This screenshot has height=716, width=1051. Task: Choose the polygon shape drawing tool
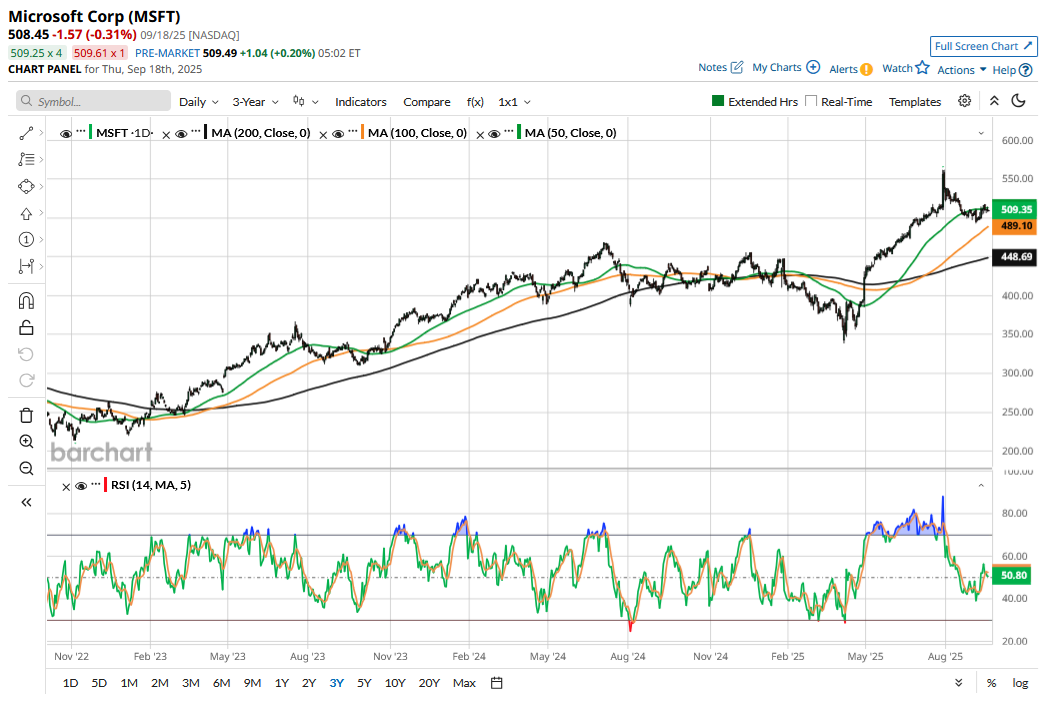click(26, 186)
